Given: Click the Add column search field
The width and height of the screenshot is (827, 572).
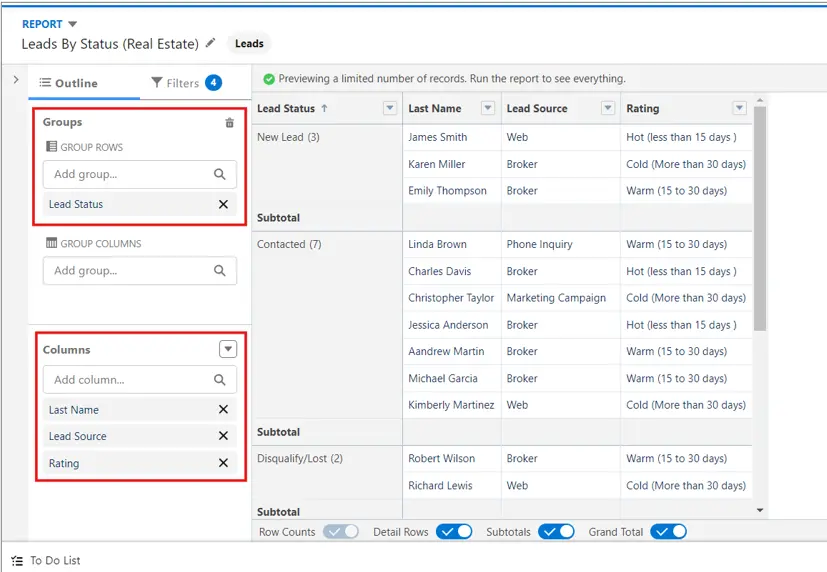Looking at the screenshot, I should tap(140, 380).
